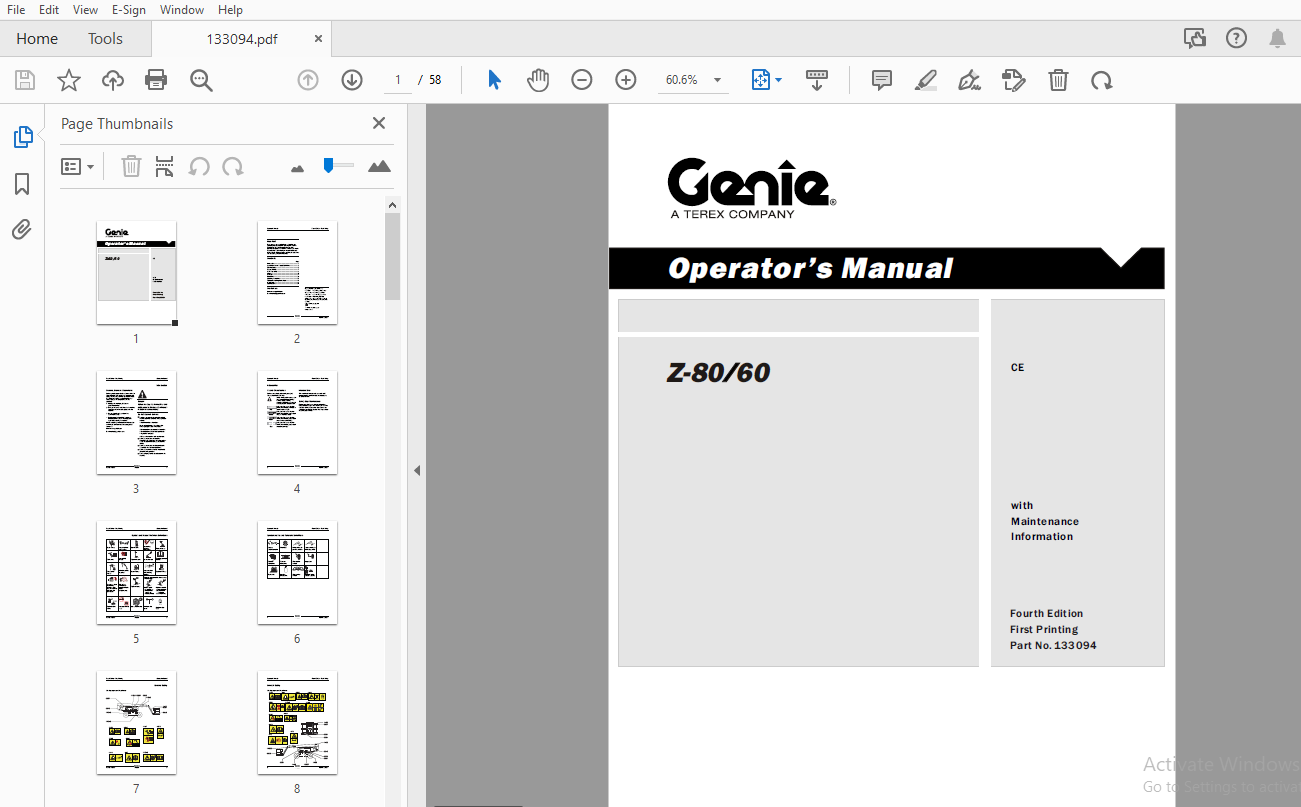Viewport: 1301px width, 807px height.
Task: Go to next page arrow button
Action: click(352, 80)
